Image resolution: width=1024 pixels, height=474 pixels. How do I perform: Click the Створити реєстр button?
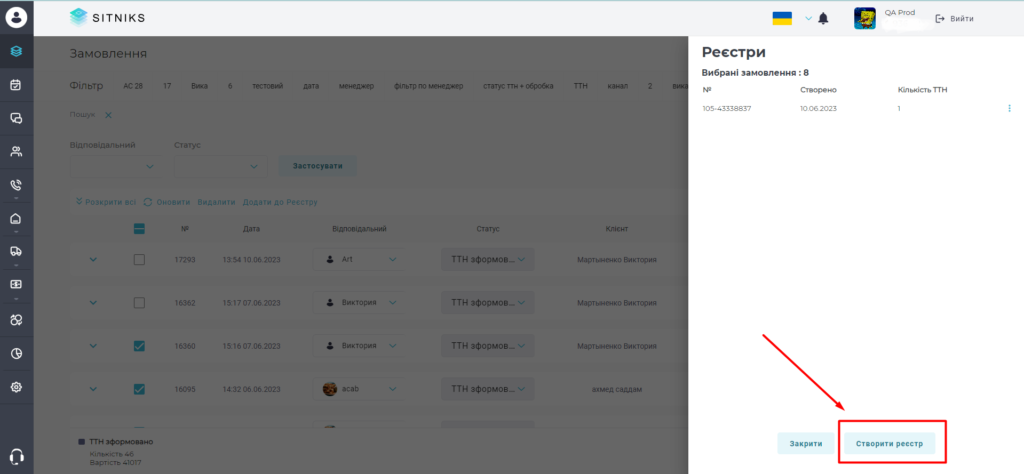click(x=889, y=443)
